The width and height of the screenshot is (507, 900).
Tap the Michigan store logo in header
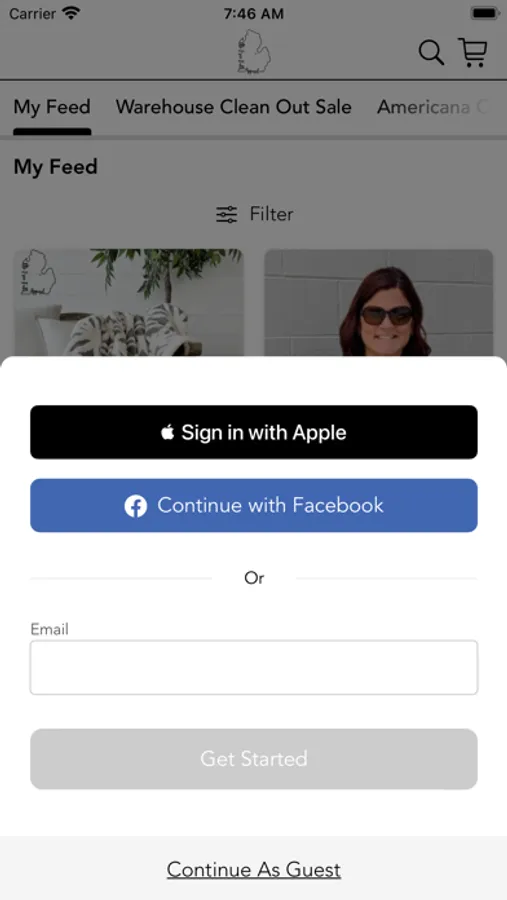click(x=254, y=51)
